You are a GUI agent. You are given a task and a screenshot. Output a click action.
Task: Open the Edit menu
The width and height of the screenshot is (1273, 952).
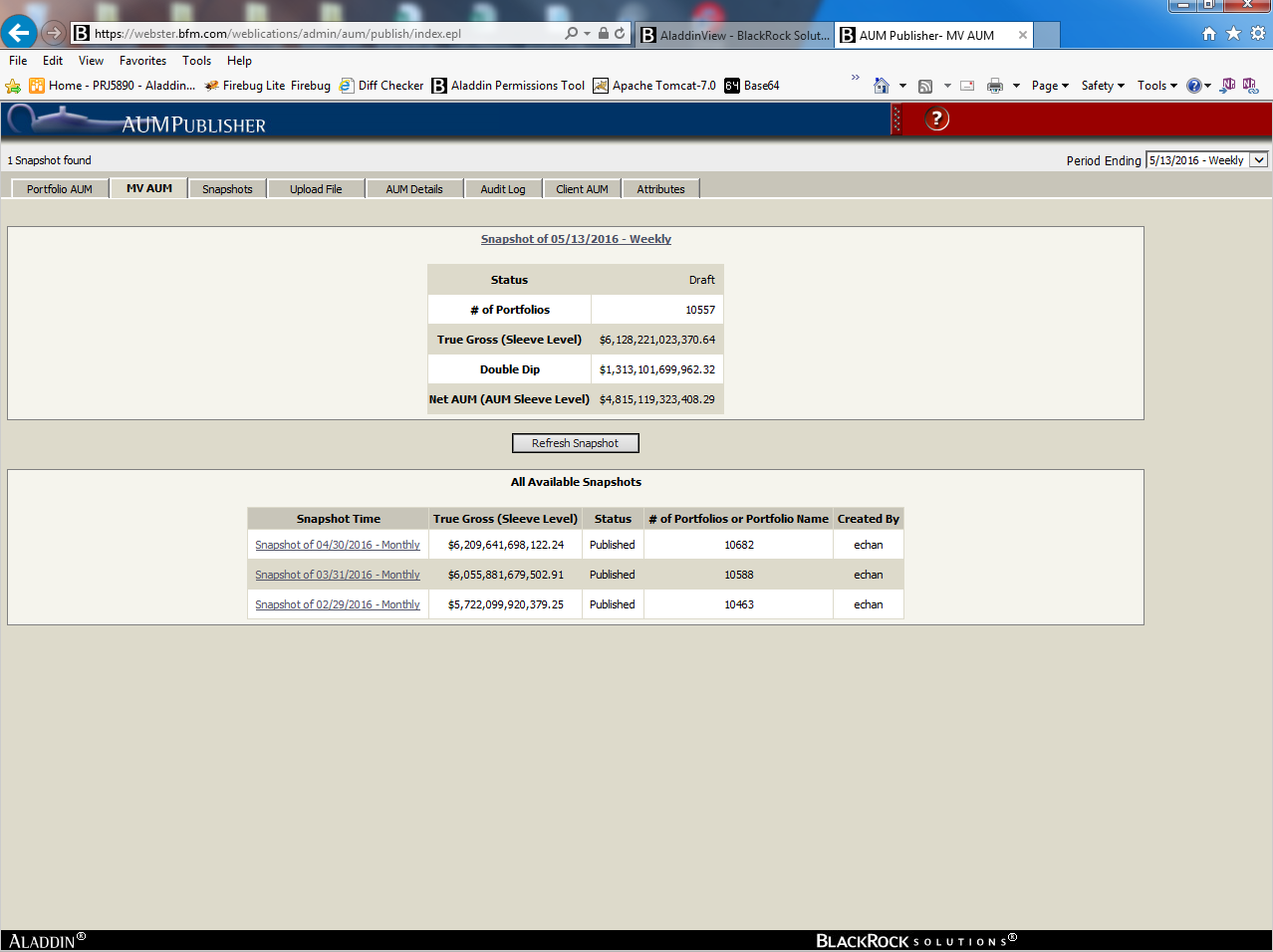pos(53,61)
